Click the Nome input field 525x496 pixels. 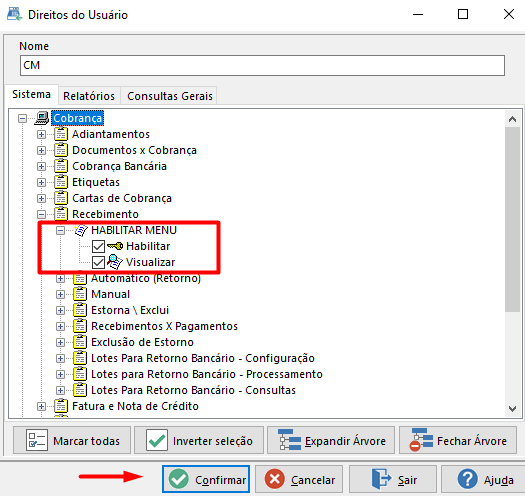pos(262,65)
